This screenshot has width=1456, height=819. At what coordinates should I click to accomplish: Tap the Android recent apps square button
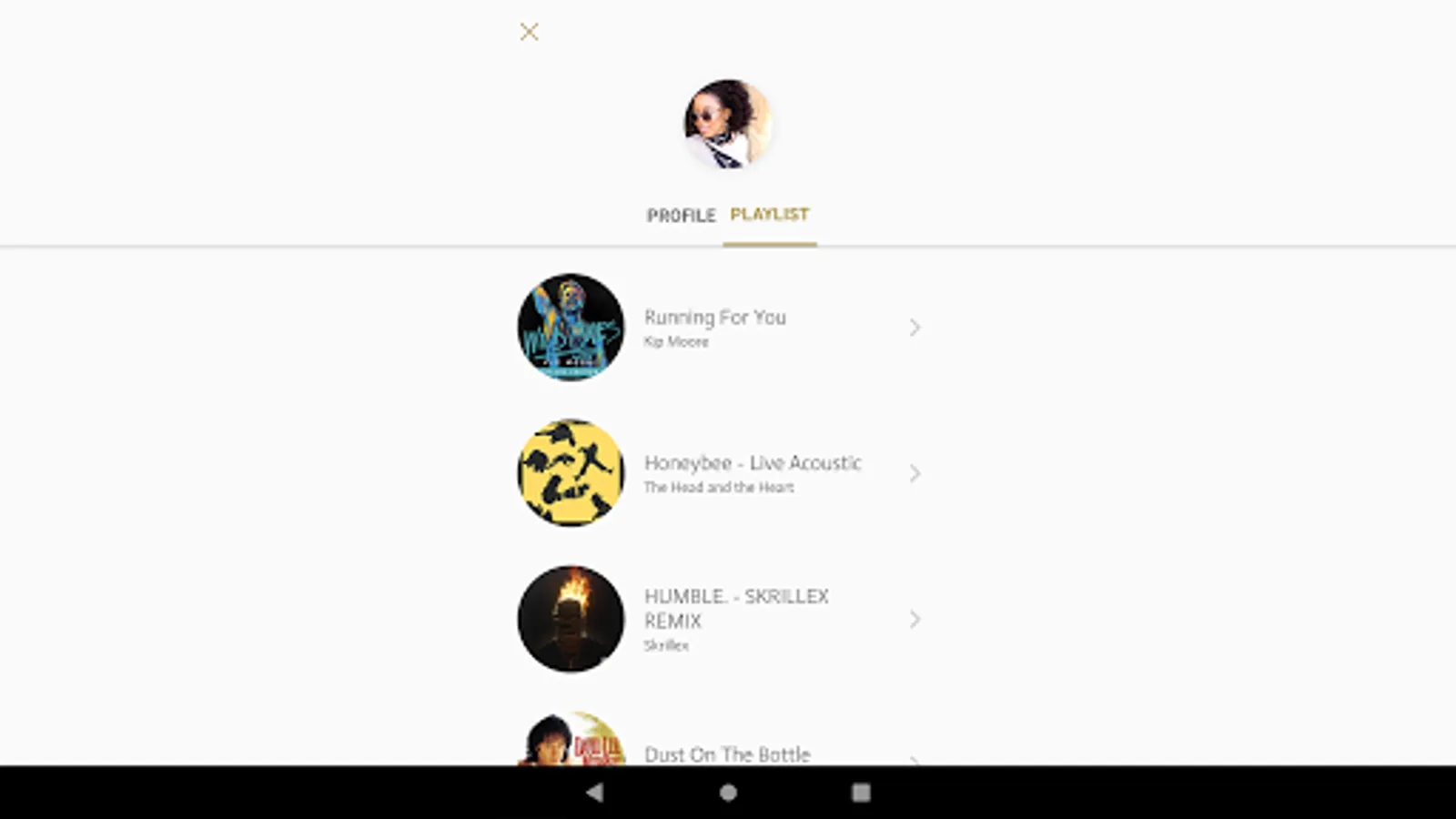coord(861,793)
